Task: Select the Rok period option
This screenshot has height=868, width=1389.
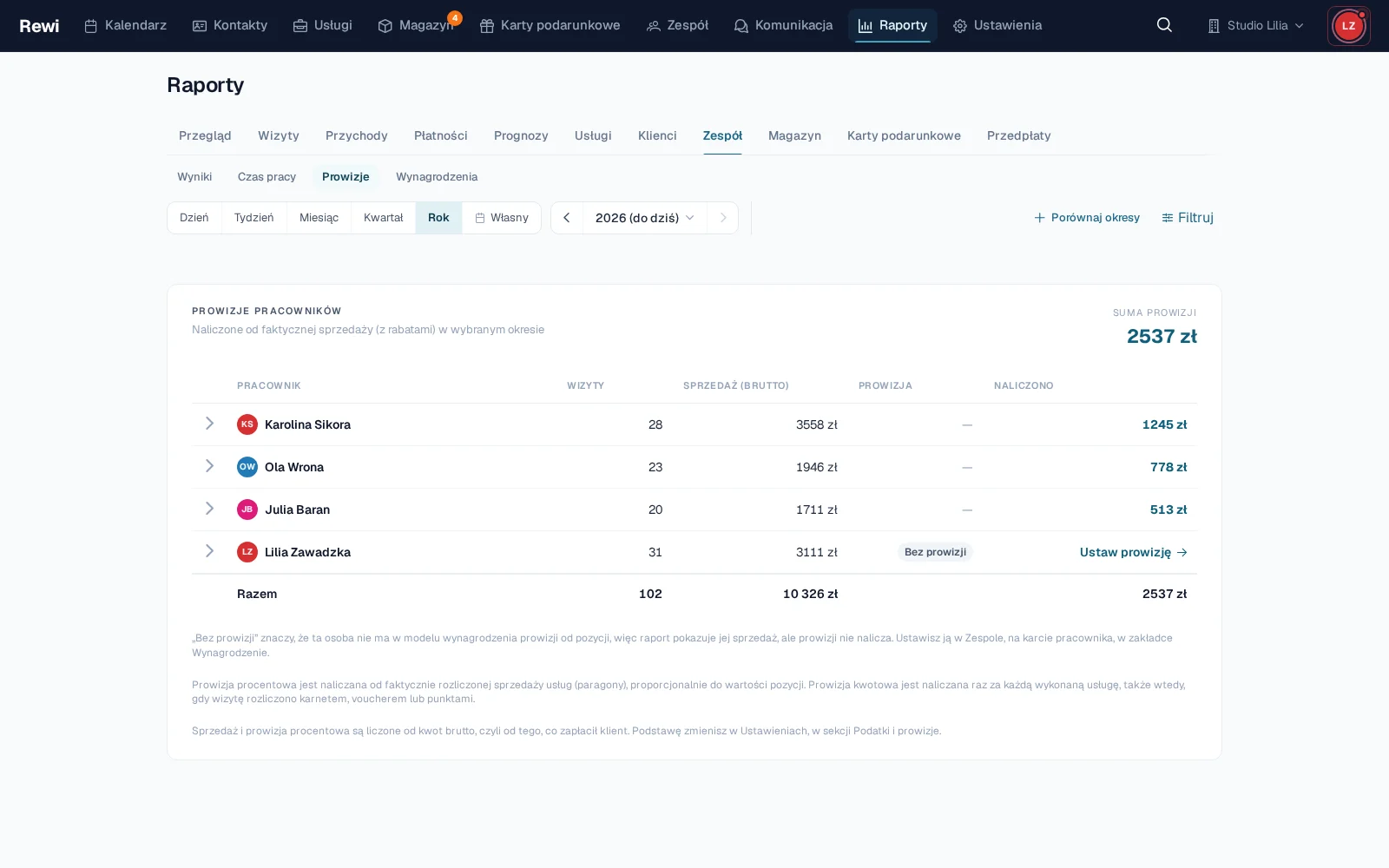Action: [x=438, y=218]
